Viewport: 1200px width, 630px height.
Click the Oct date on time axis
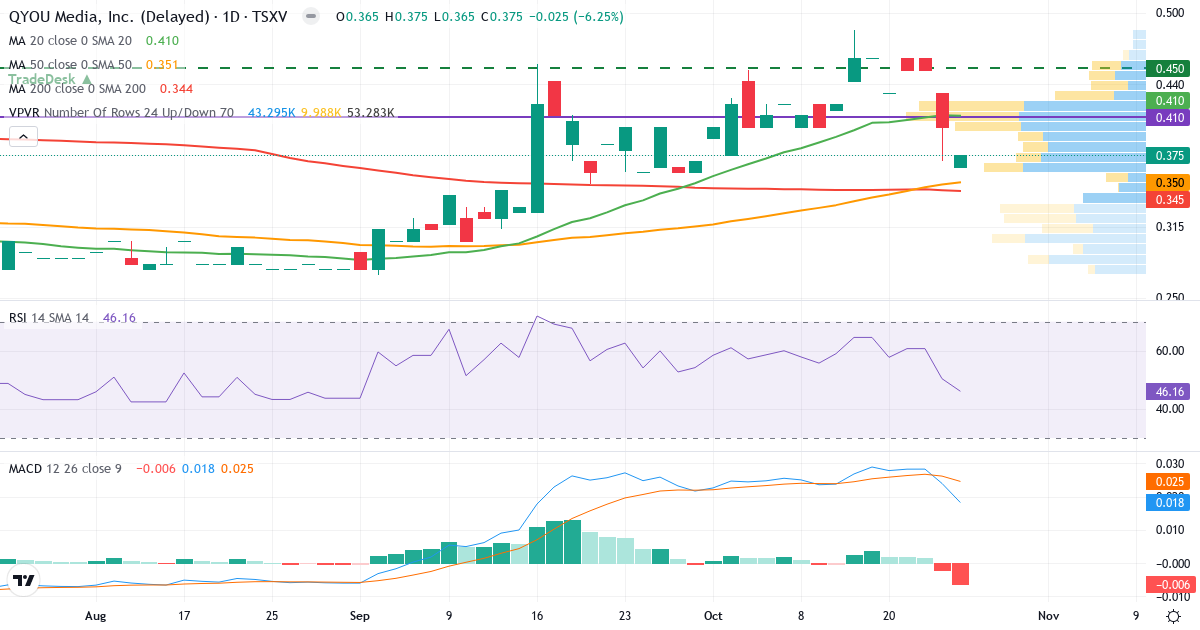click(x=713, y=616)
